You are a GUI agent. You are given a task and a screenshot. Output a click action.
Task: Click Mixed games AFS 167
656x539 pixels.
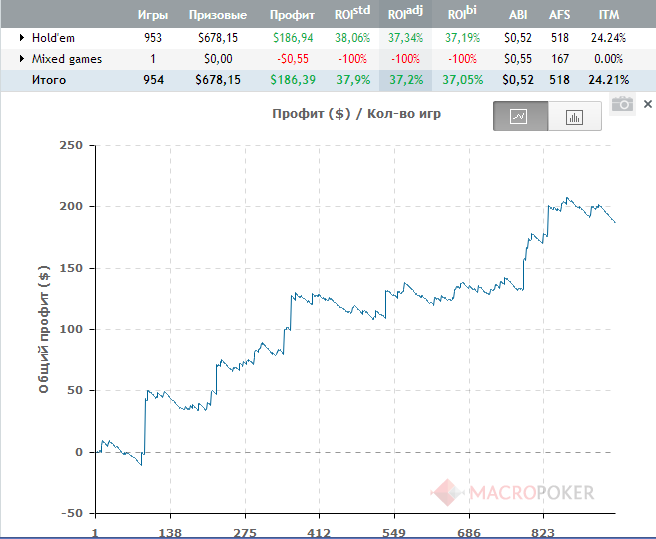(x=560, y=59)
